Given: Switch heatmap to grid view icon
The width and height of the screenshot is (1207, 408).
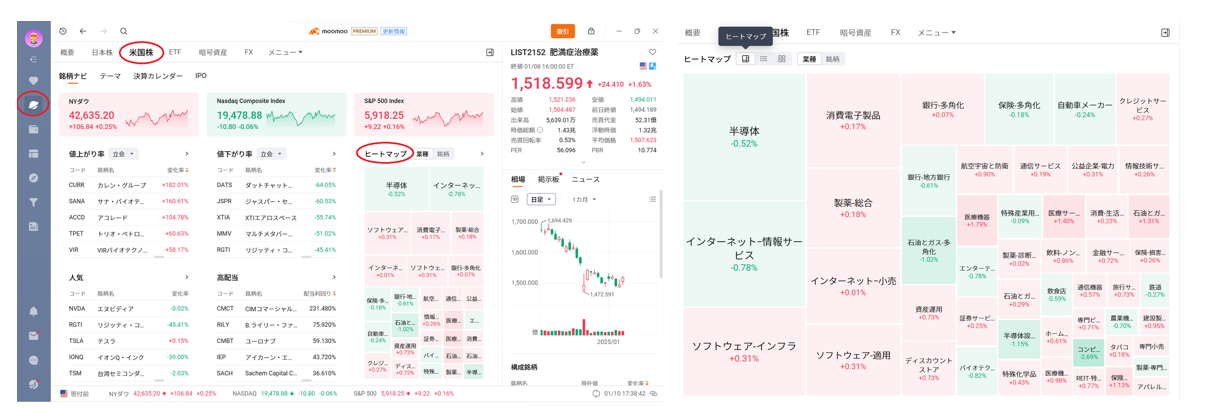Looking at the screenshot, I should [x=782, y=59].
